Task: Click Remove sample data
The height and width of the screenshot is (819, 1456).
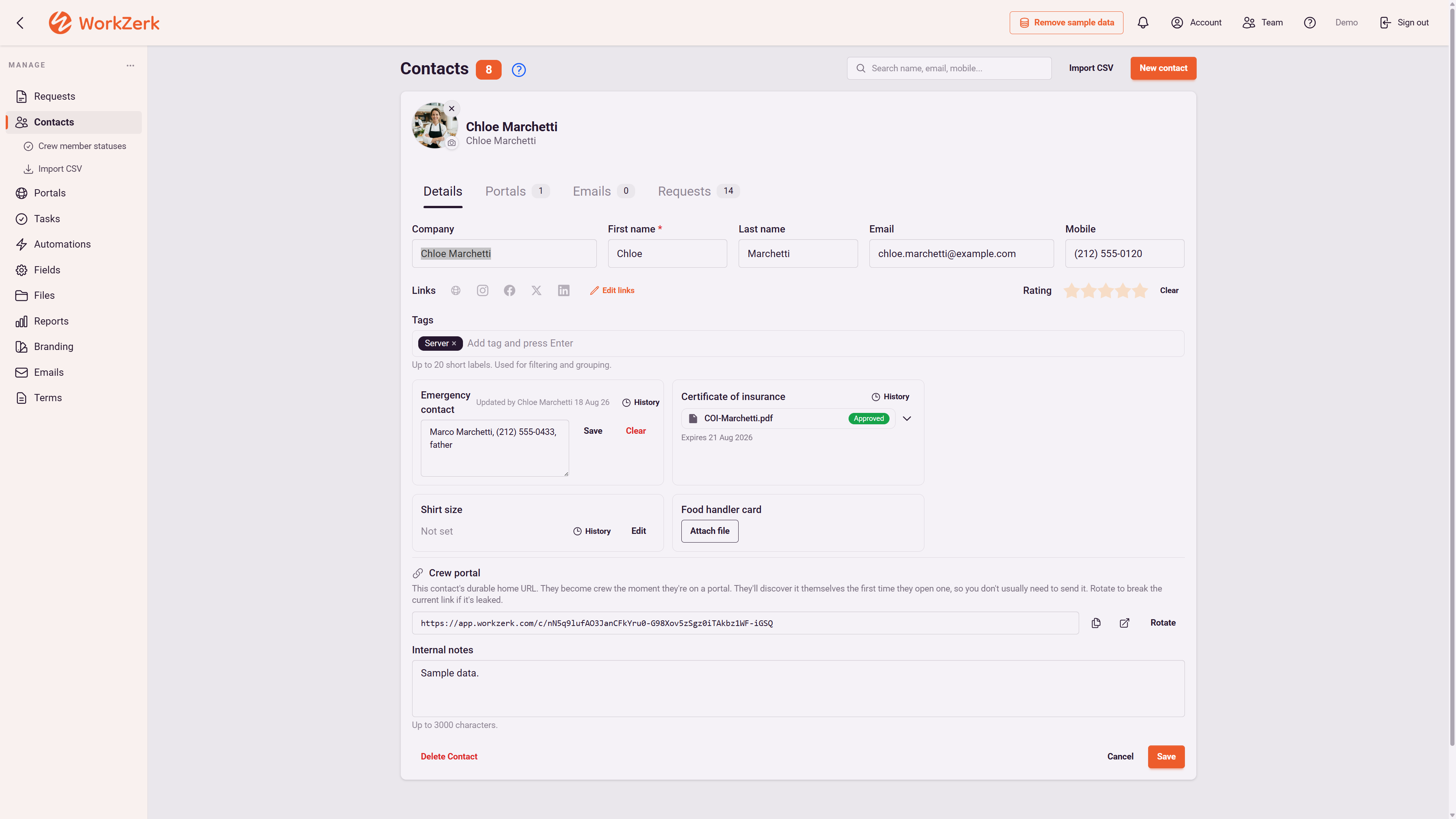Action: [1066, 23]
